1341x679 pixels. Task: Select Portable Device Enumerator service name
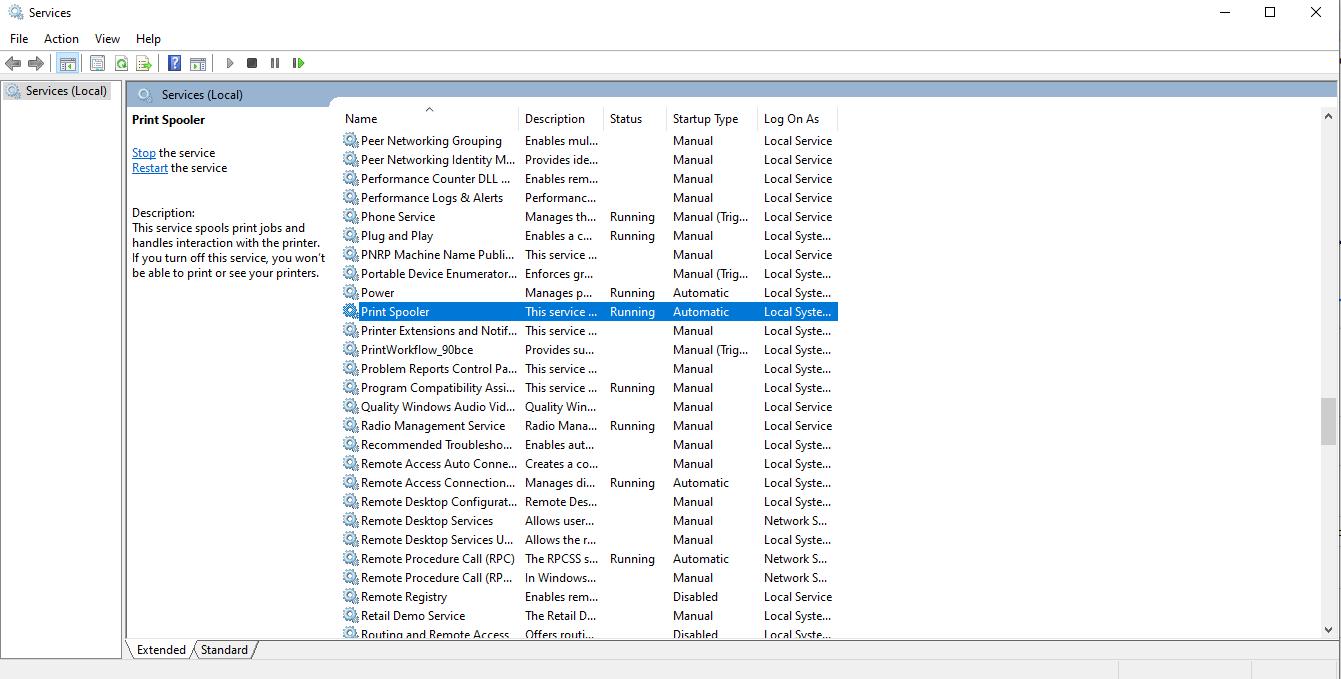tap(438, 274)
